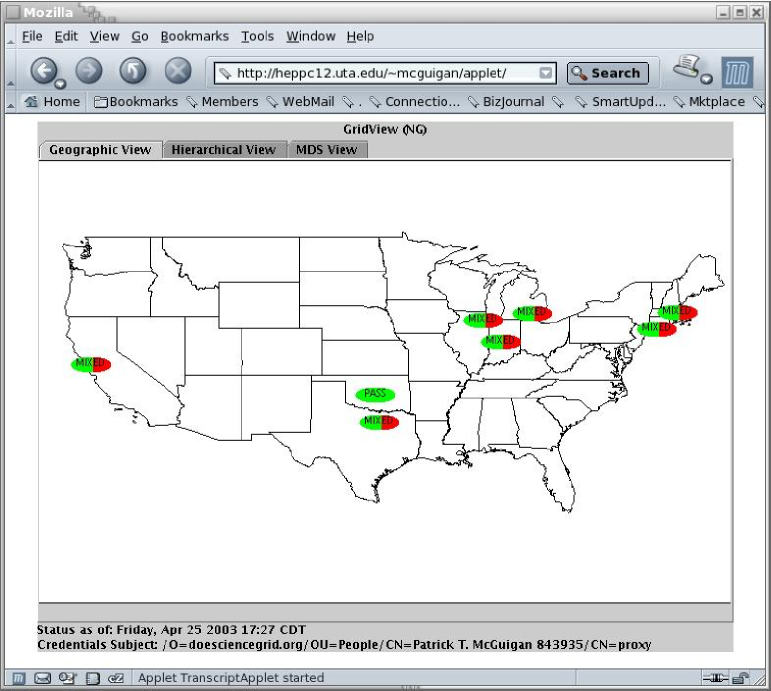Collapse the navigation toolbar with its grippy
Viewport: 771px width, 691px height.
click(x=11, y=71)
